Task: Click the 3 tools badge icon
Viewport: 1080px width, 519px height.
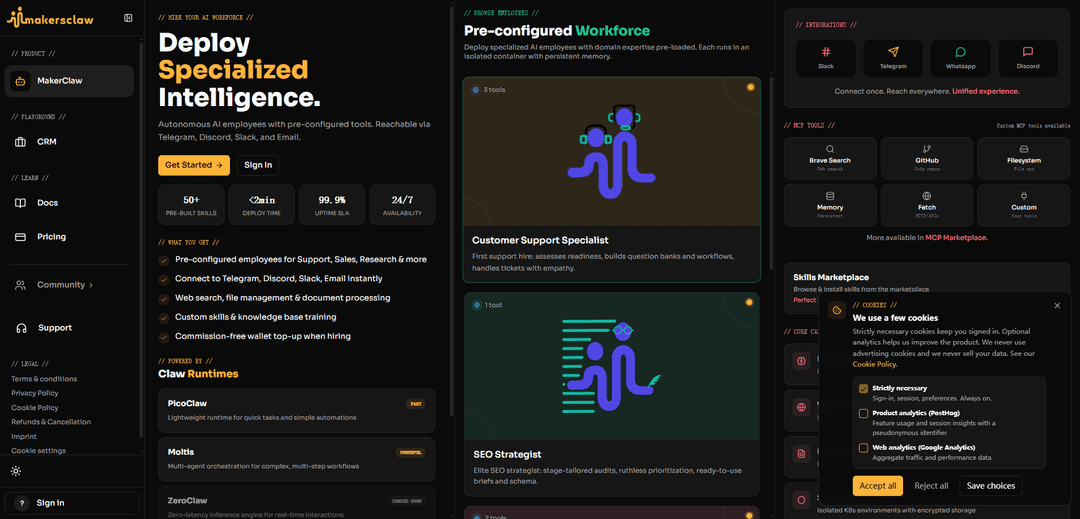Action: coord(475,89)
